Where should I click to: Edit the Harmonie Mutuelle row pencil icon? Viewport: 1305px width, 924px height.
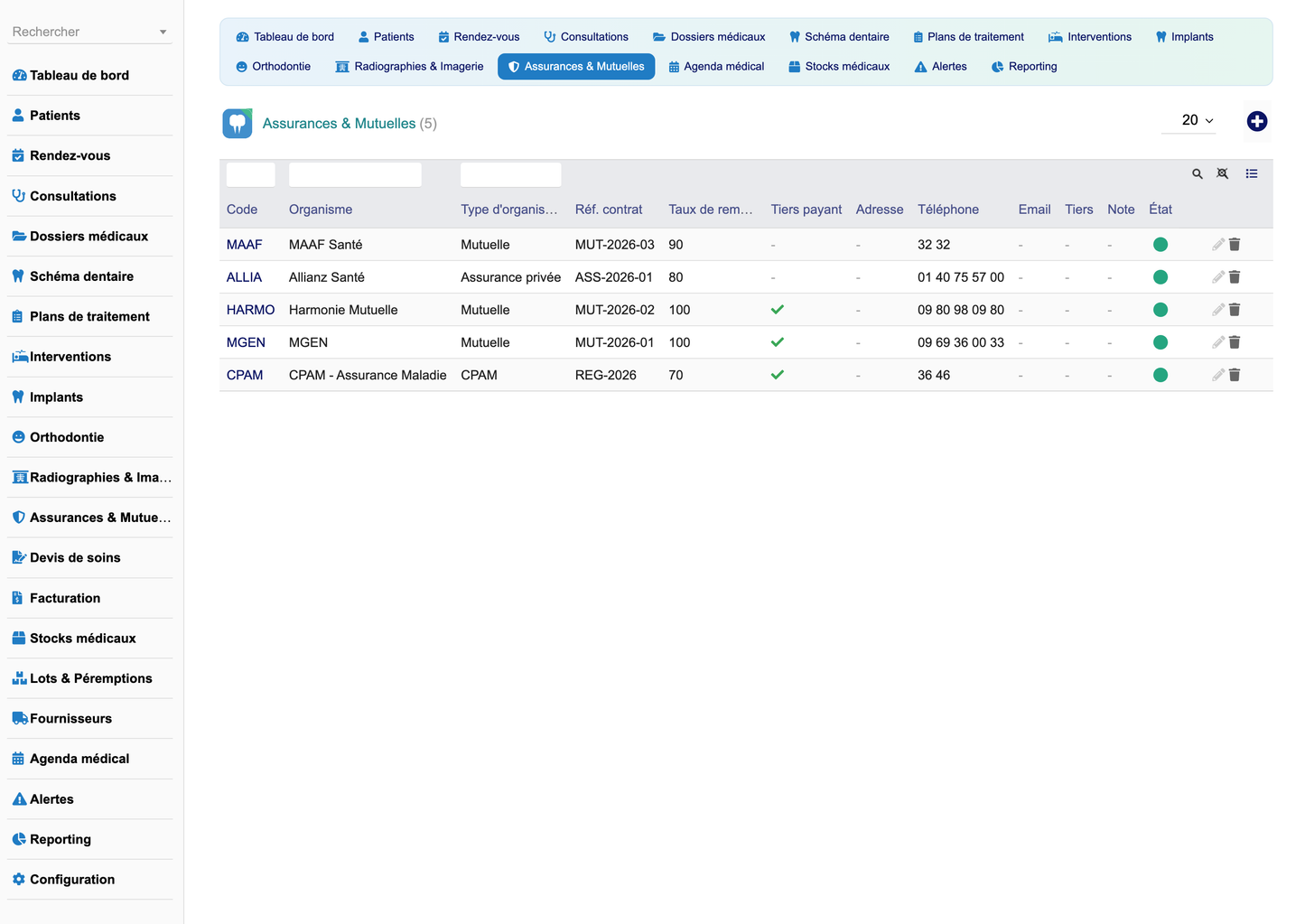pyautogui.click(x=1217, y=310)
